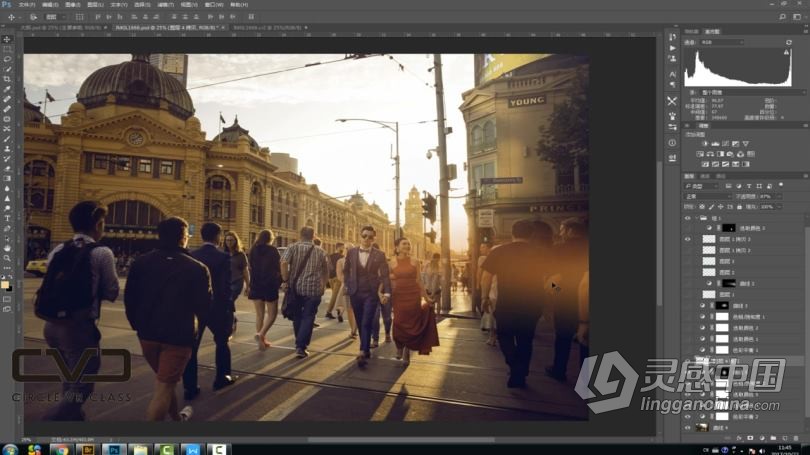
Task: Open the 文件(F) menu
Action: click(26, 5)
